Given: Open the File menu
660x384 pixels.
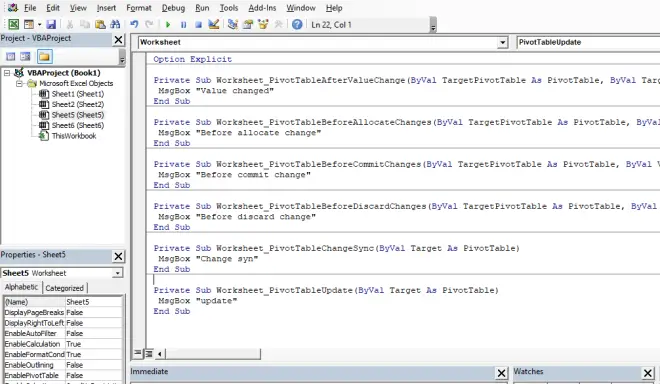Looking at the screenshot, I should [30, 8].
